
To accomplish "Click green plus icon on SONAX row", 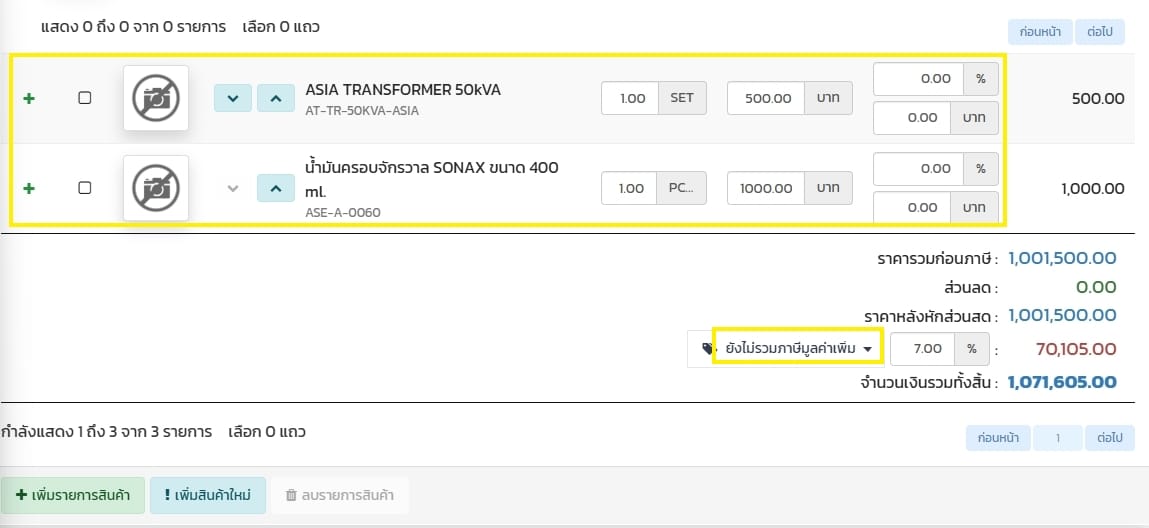I will pyautogui.click(x=28, y=188).
